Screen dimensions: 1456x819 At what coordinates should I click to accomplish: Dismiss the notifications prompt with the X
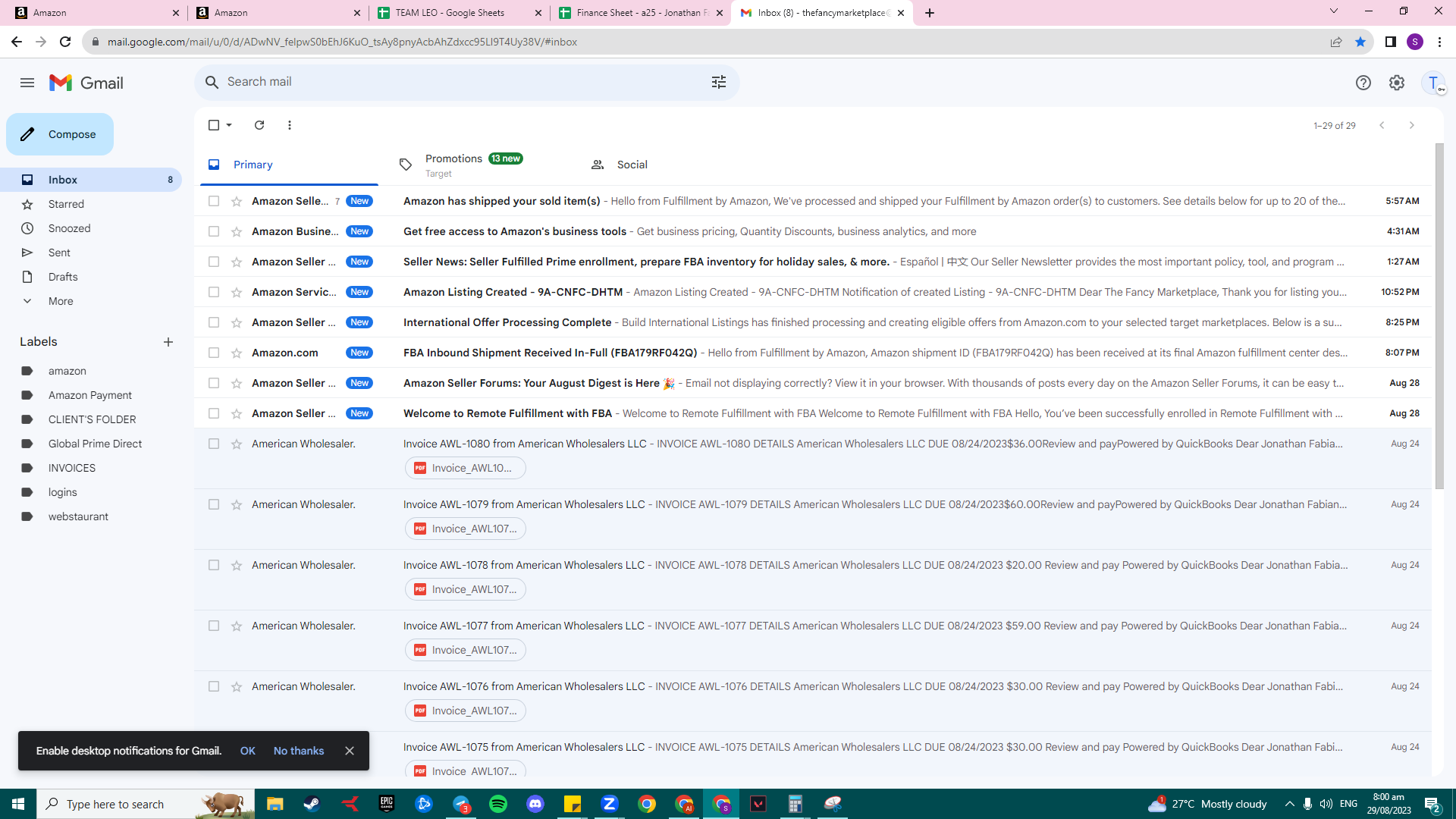pos(350,751)
